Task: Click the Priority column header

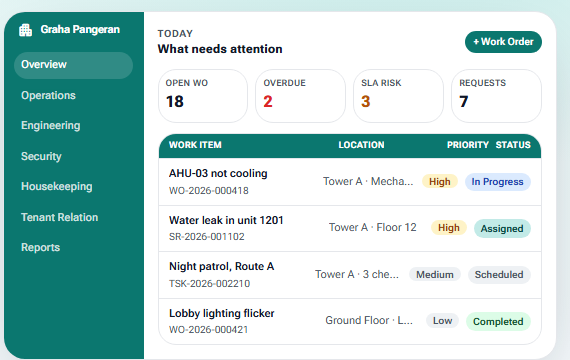Action: 468,145
